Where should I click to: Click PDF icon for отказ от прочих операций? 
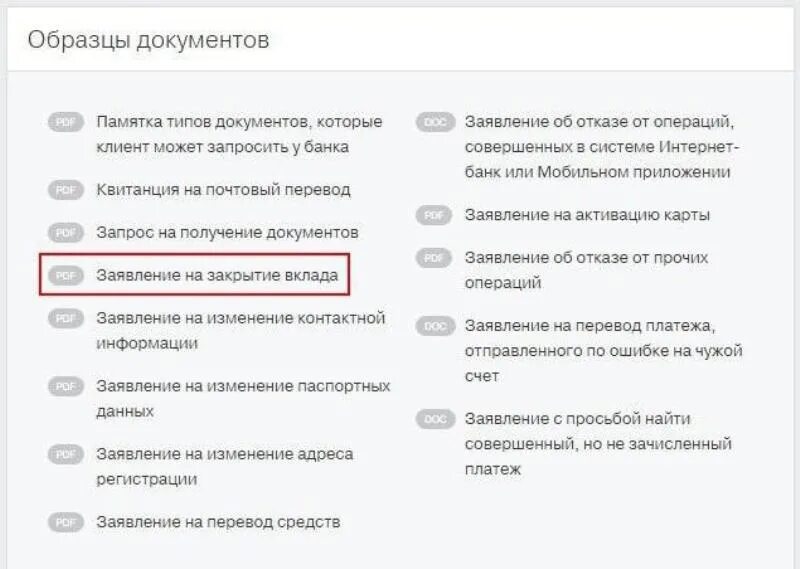[434, 258]
